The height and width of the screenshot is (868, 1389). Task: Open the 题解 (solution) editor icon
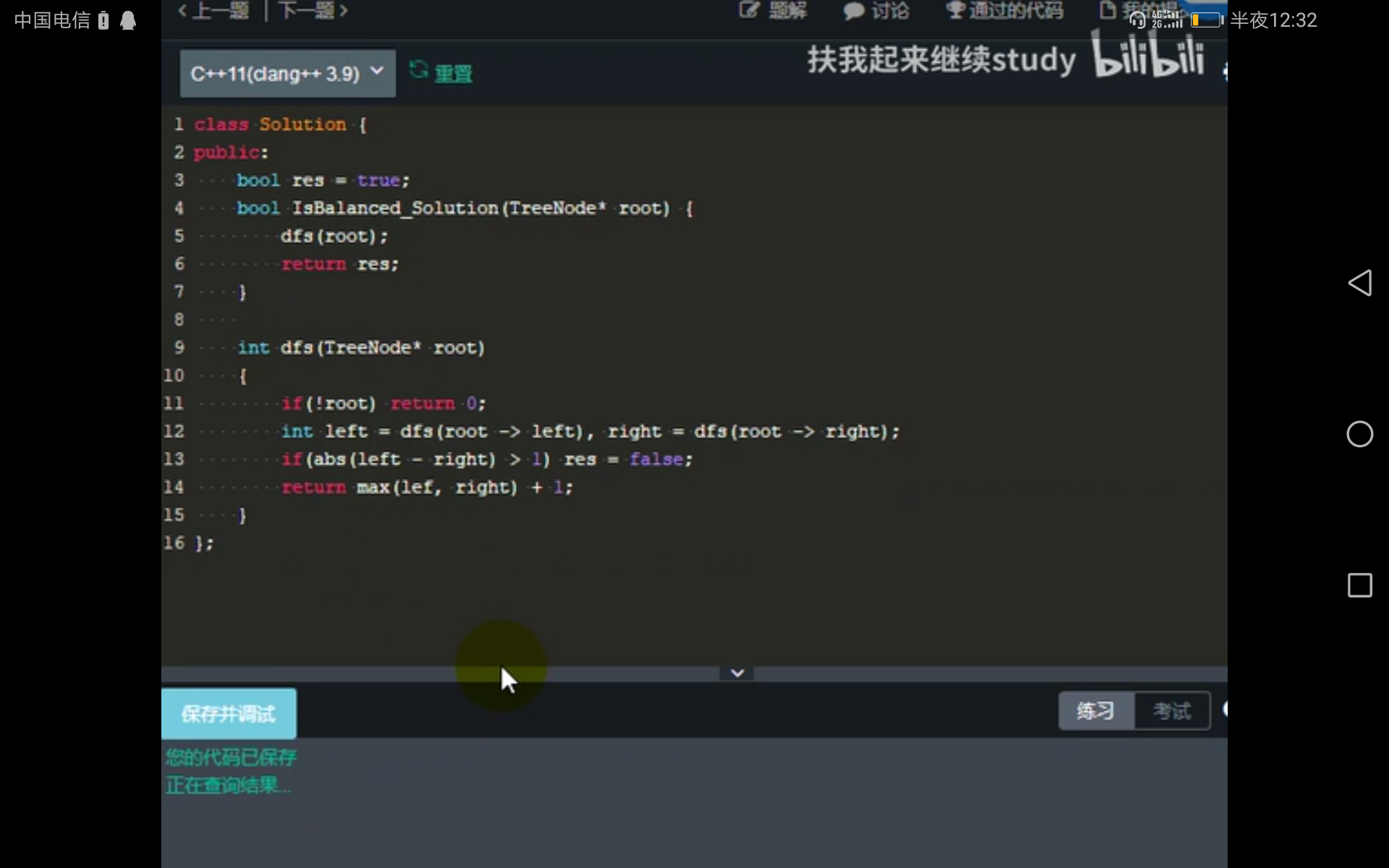click(x=750, y=11)
